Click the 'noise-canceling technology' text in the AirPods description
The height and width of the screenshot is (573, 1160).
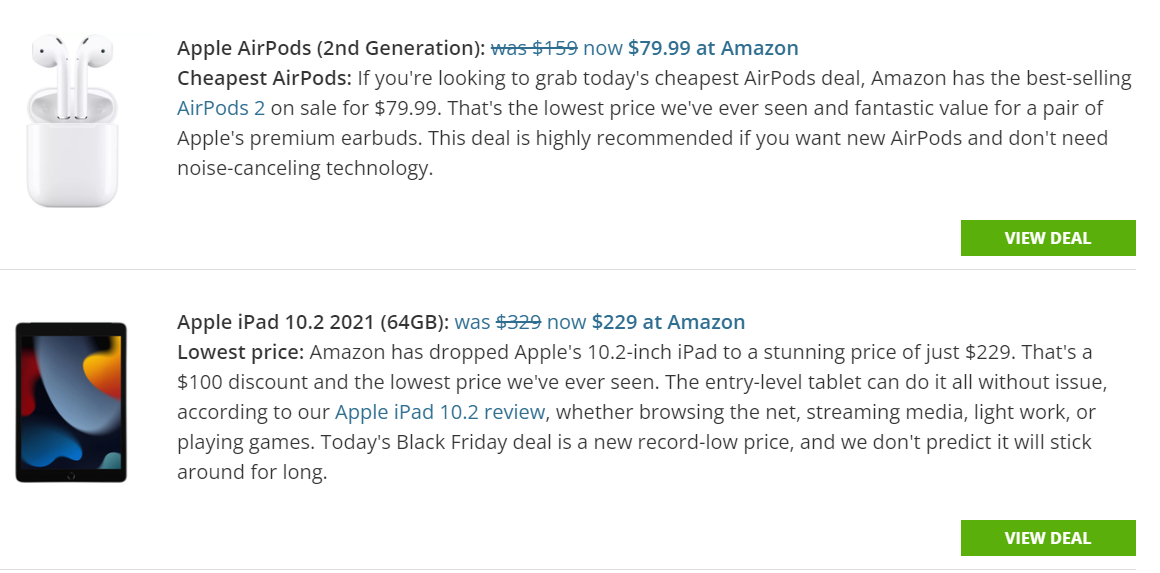(x=305, y=169)
